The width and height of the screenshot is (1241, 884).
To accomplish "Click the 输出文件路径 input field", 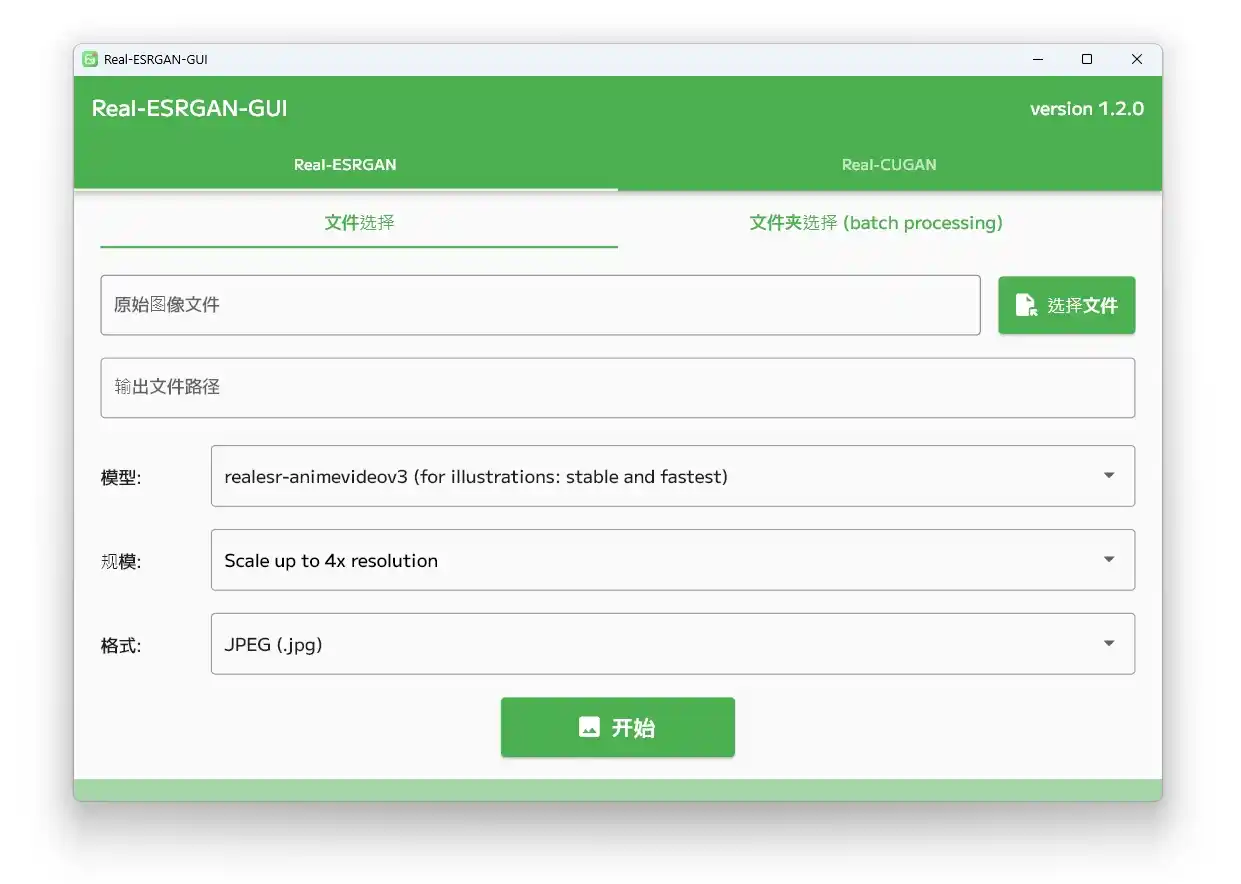I will [x=618, y=387].
